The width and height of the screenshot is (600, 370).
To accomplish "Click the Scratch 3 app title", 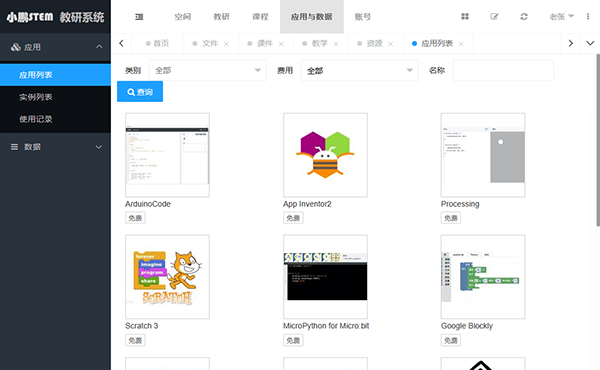I will [x=142, y=326].
